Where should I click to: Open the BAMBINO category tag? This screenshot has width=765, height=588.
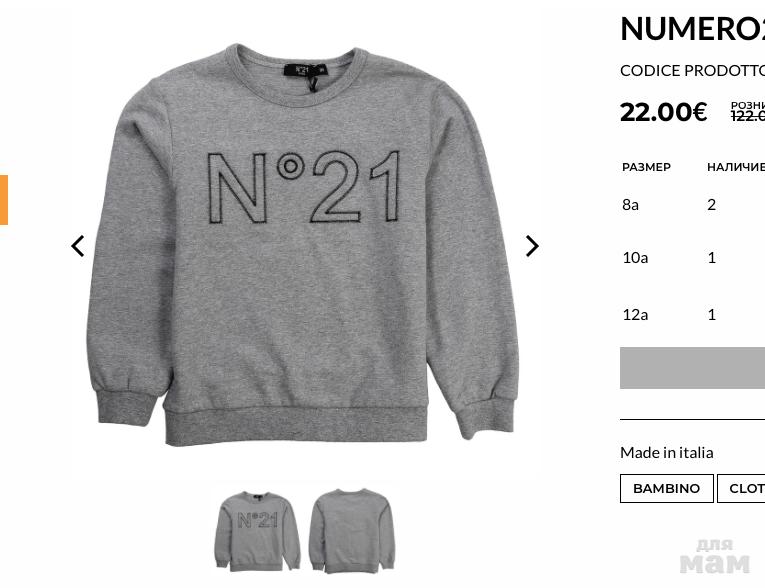(x=666, y=488)
